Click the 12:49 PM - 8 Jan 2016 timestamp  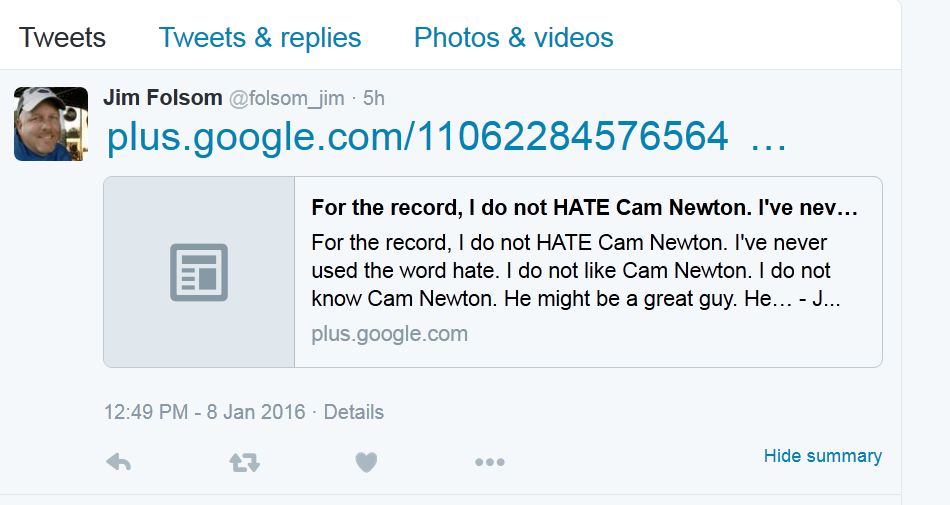click(205, 412)
